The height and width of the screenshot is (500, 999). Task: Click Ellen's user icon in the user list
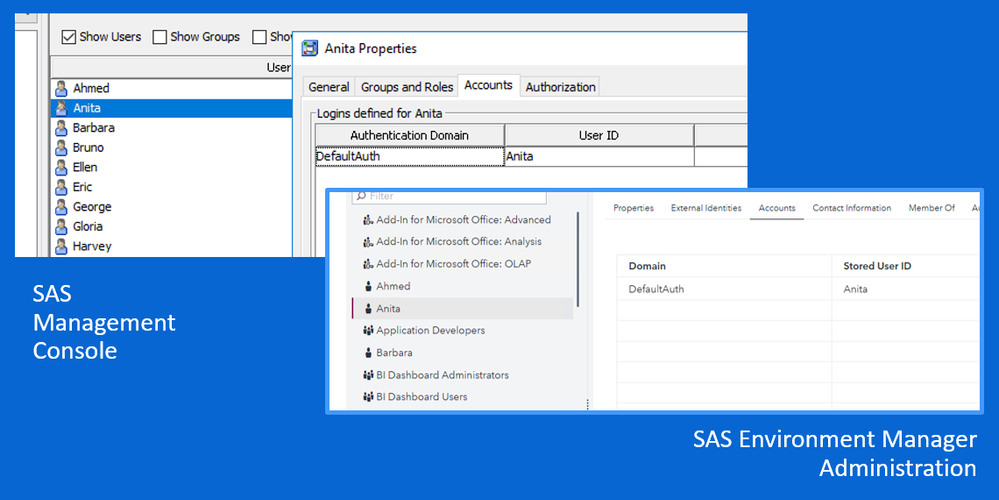pos(61,168)
